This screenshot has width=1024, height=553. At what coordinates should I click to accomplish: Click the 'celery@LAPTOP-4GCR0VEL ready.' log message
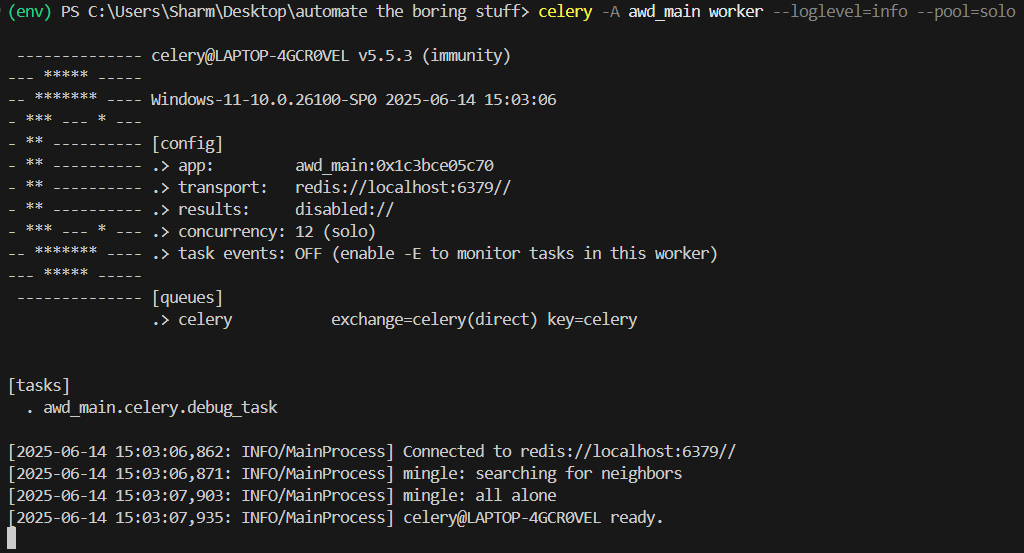coord(533,518)
